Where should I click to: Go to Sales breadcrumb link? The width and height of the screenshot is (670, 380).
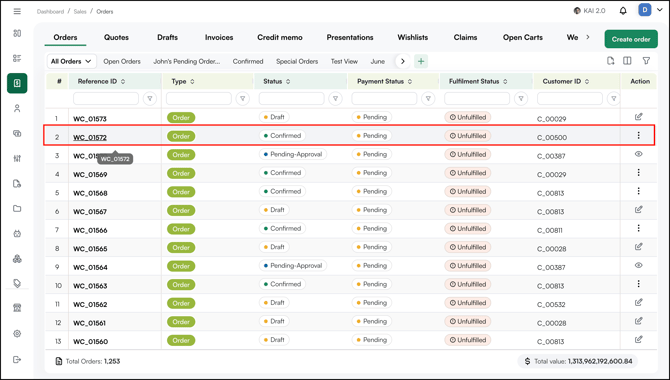[80, 12]
